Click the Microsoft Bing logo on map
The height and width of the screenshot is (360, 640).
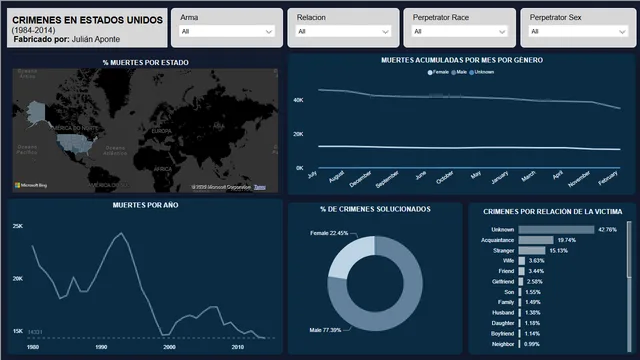31,185
